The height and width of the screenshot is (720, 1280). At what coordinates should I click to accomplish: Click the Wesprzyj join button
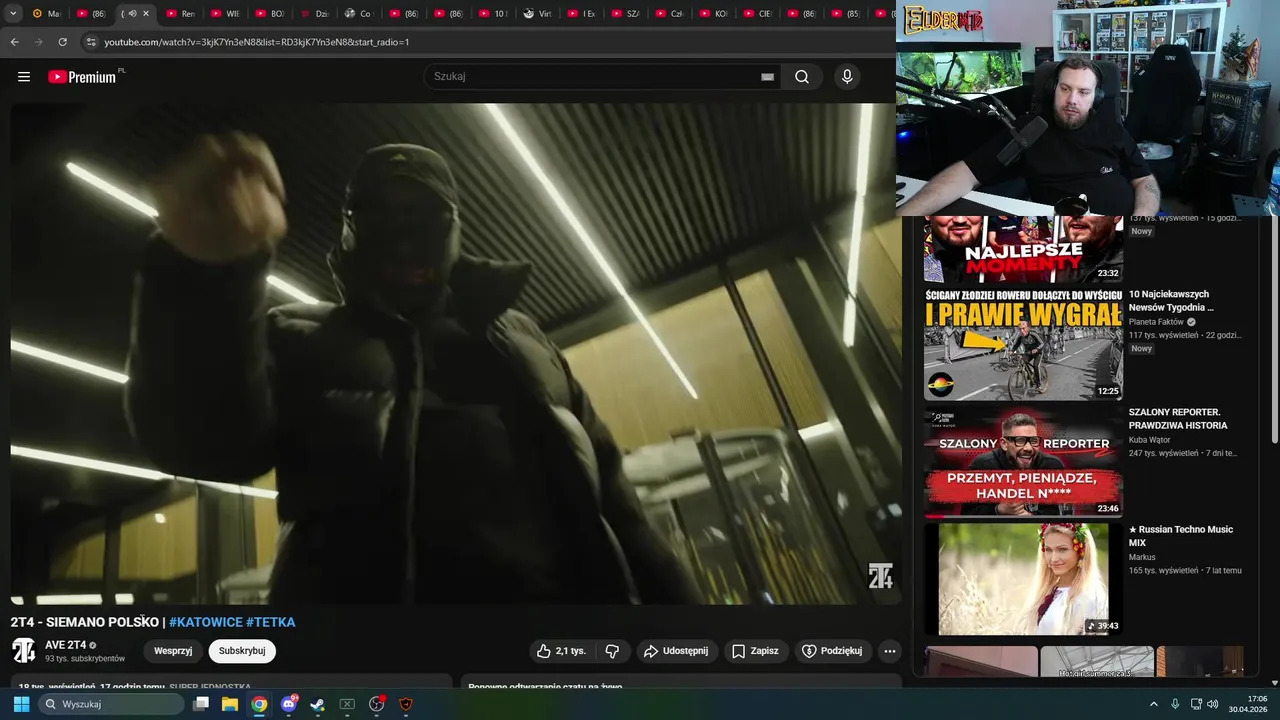(173, 651)
